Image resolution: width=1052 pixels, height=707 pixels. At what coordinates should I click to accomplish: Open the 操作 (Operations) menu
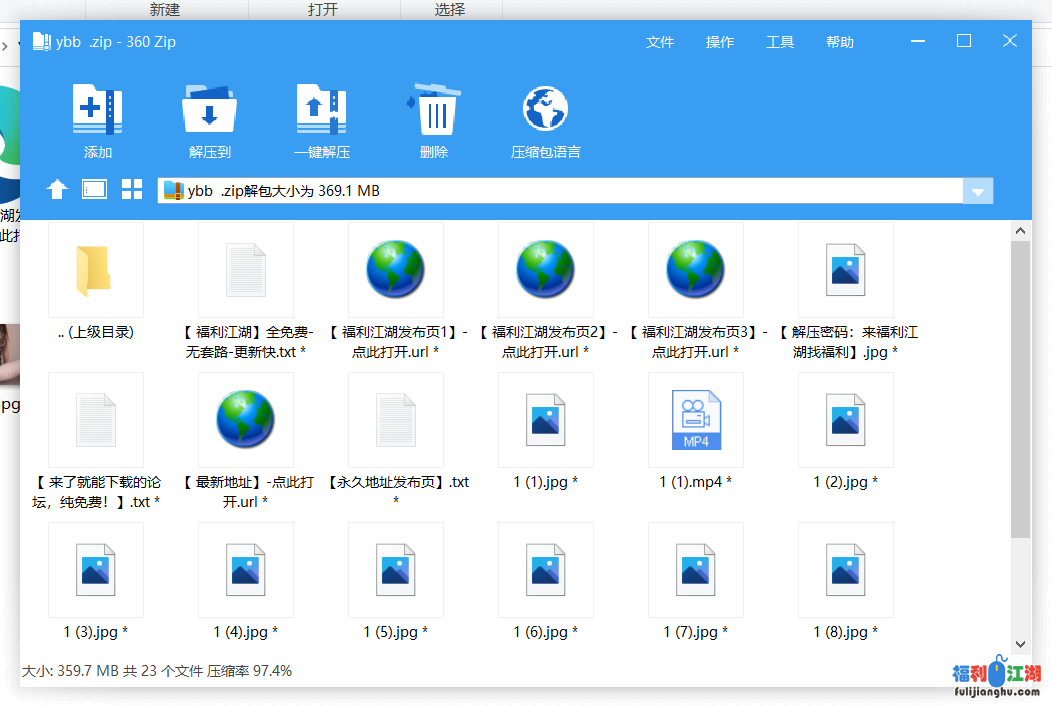[x=720, y=42]
